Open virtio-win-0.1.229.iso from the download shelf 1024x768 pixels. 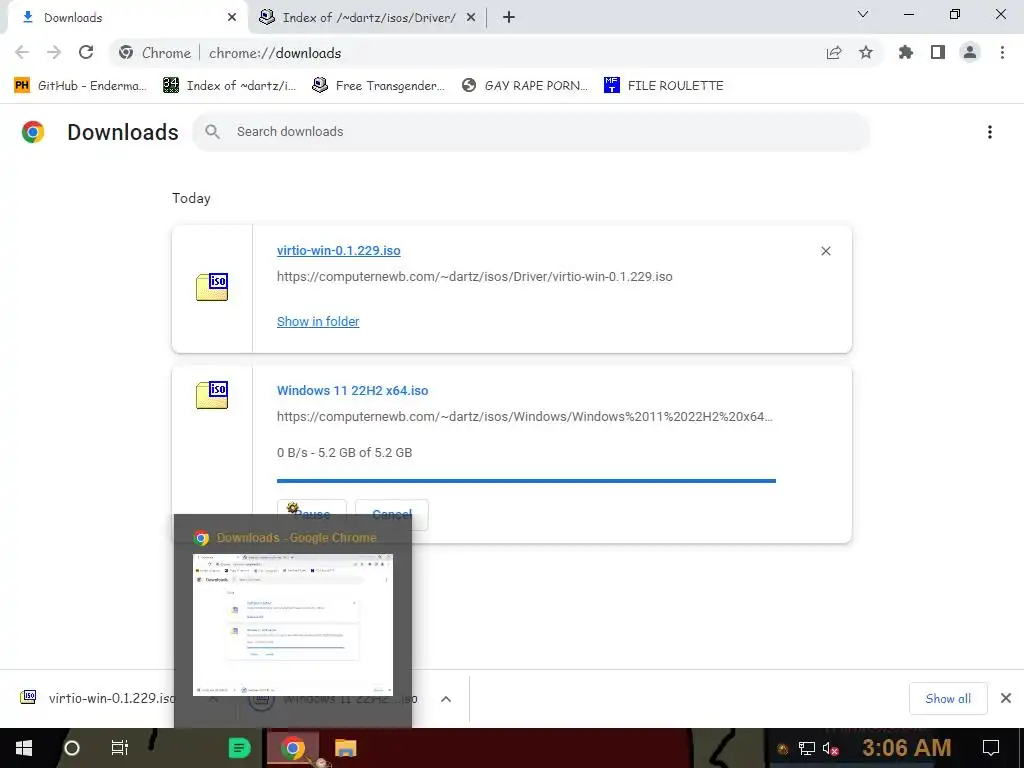coord(112,698)
